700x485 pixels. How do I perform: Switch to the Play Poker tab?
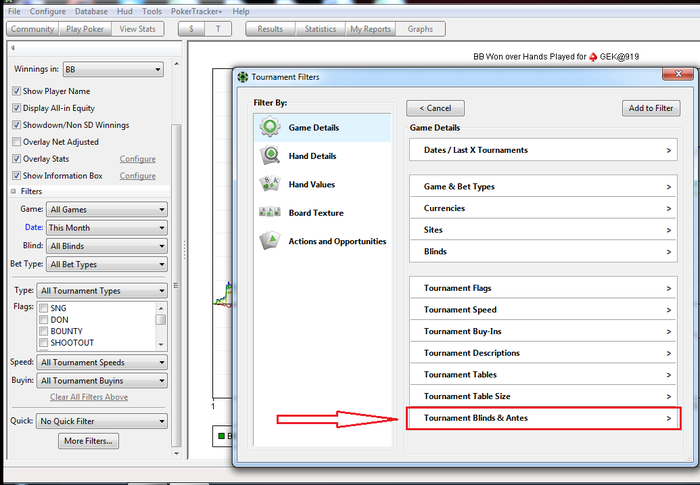(85, 29)
